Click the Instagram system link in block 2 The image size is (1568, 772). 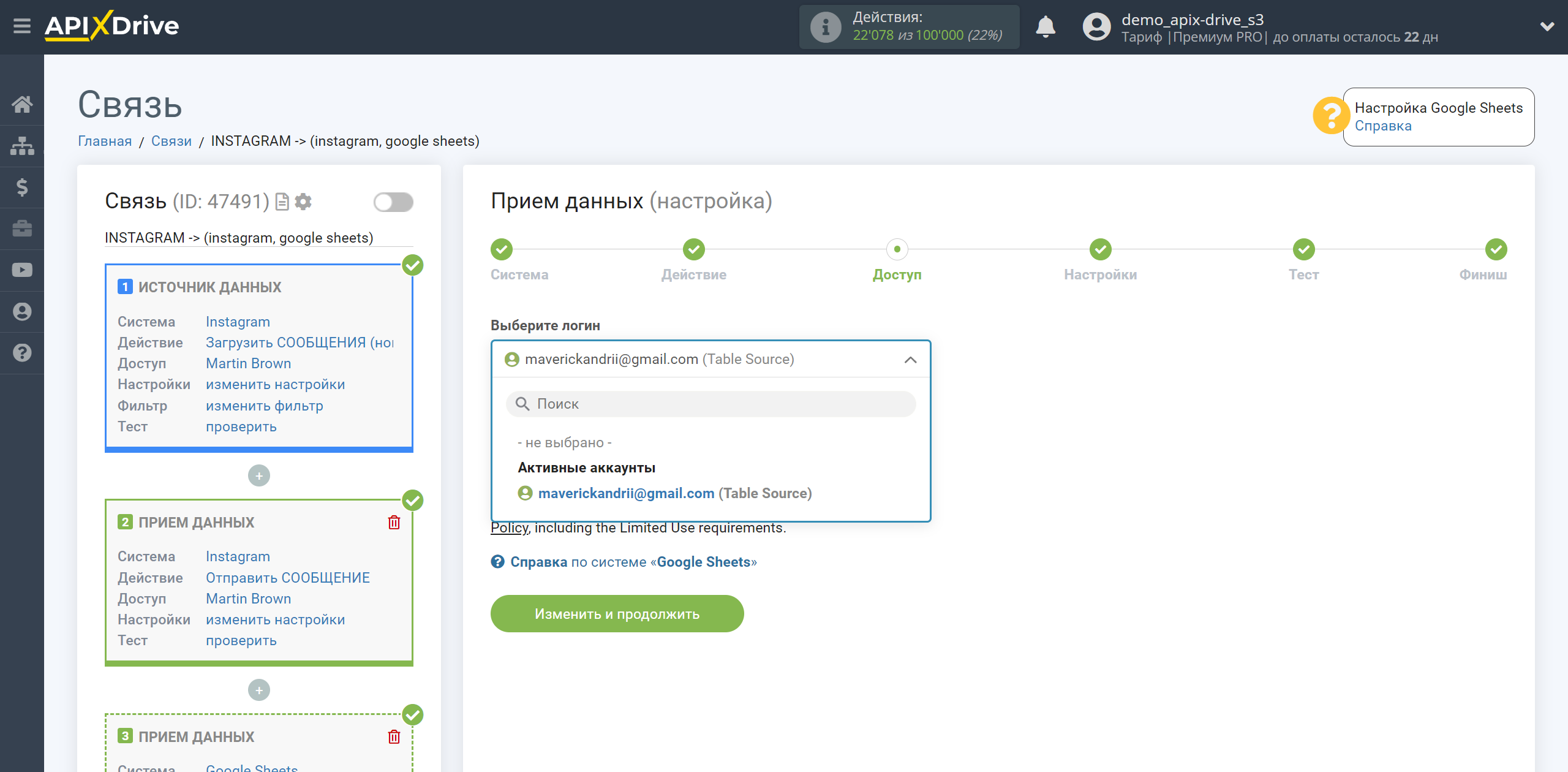click(x=238, y=556)
